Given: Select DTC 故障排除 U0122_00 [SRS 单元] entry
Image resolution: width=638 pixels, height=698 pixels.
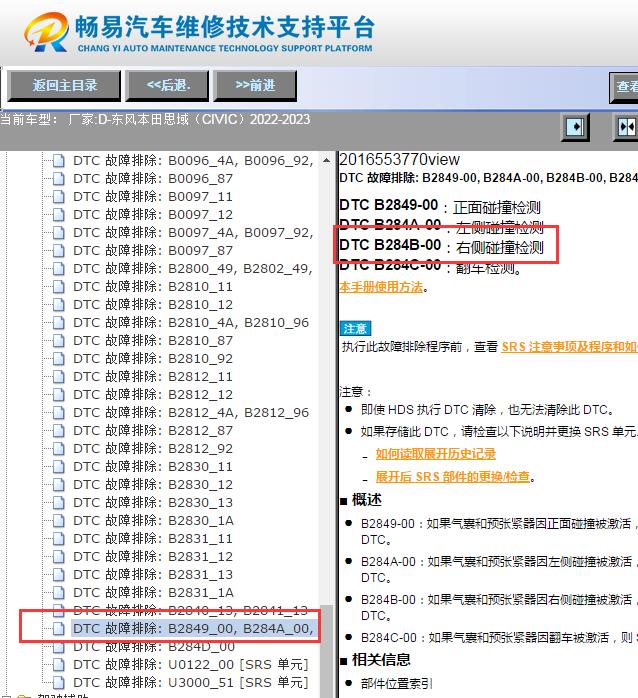Looking at the screenshot, I should [x=191, y=665].
